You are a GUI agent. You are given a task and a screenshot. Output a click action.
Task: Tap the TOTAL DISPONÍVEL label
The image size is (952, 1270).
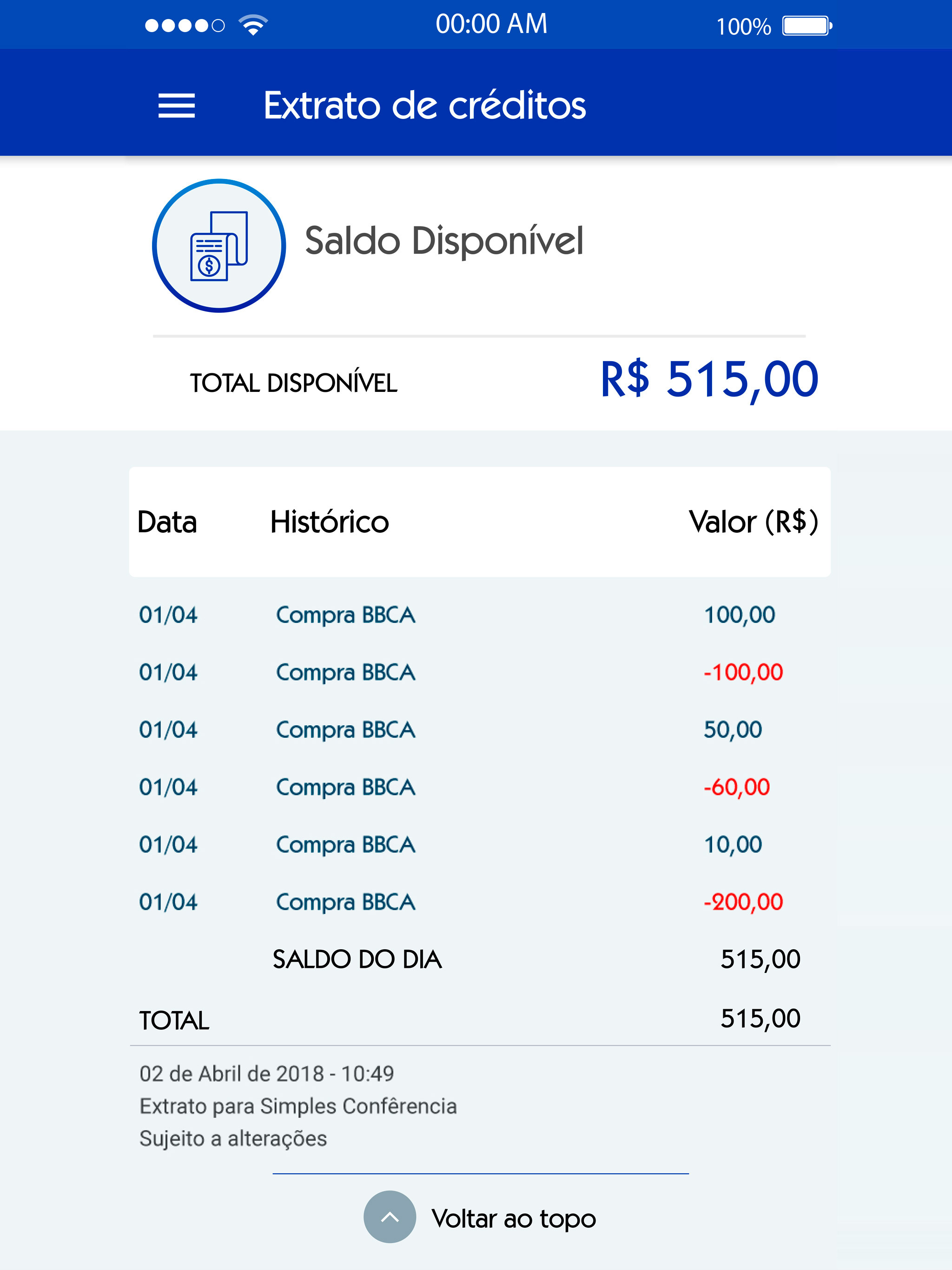click(293, 383)
